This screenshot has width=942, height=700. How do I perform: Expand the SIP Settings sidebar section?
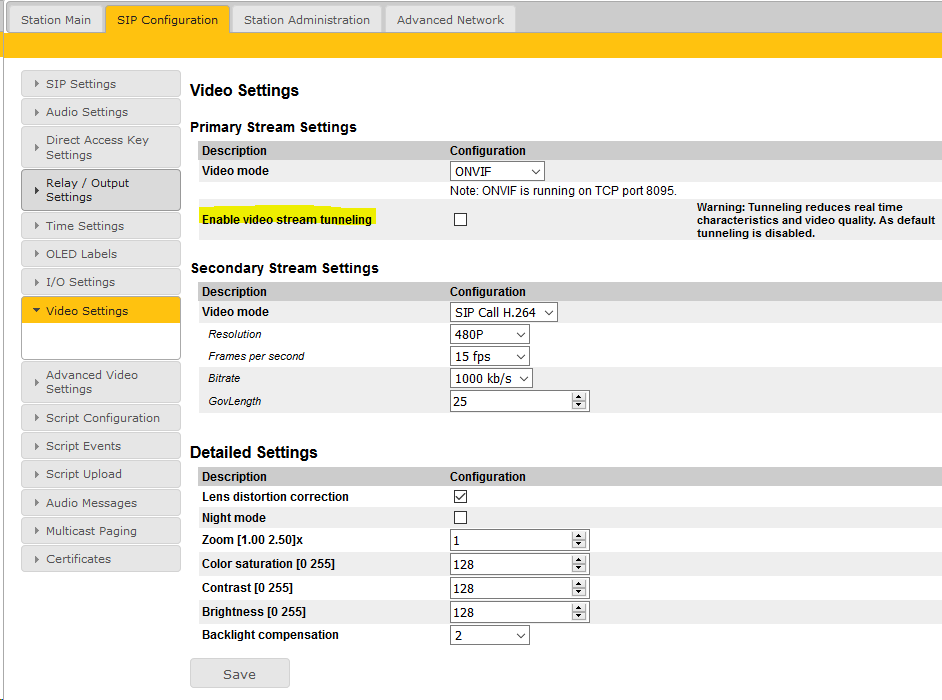[x=100, y=84]
